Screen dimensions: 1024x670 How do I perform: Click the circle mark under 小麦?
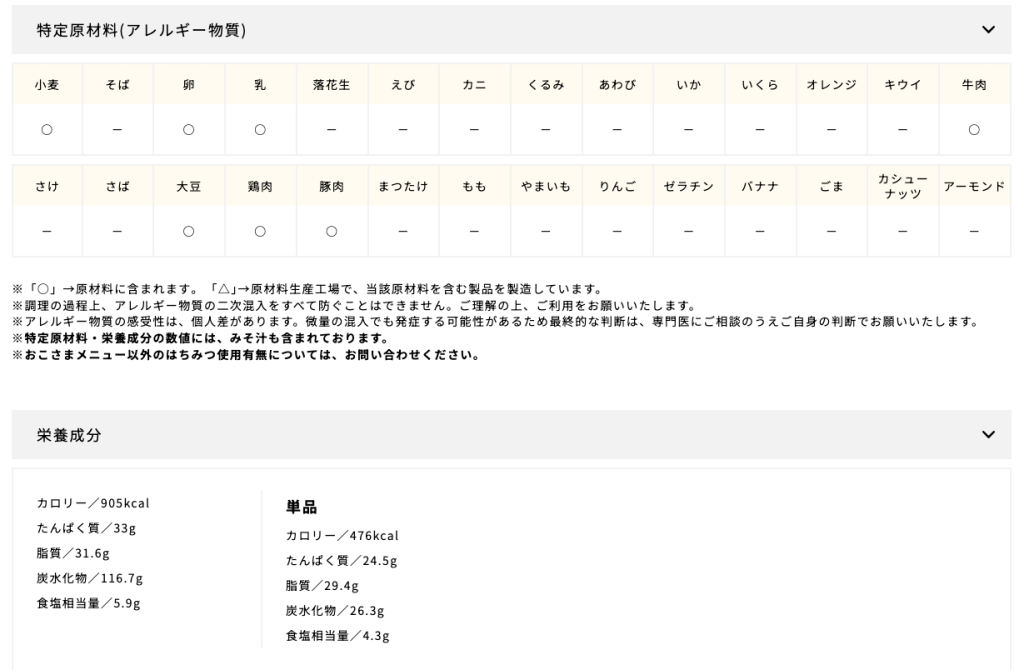point(46,129)
